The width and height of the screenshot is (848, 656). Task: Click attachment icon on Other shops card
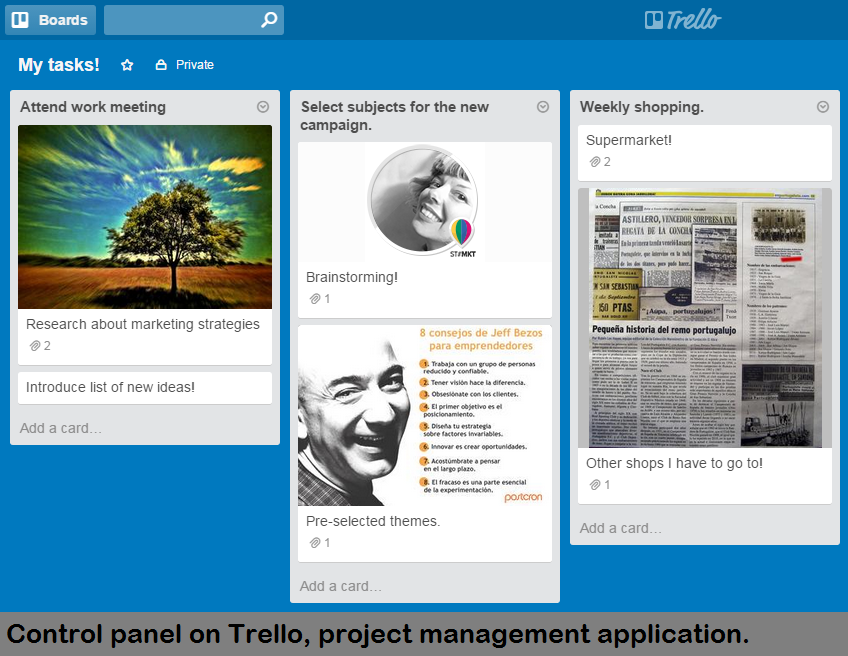[595, 485]
